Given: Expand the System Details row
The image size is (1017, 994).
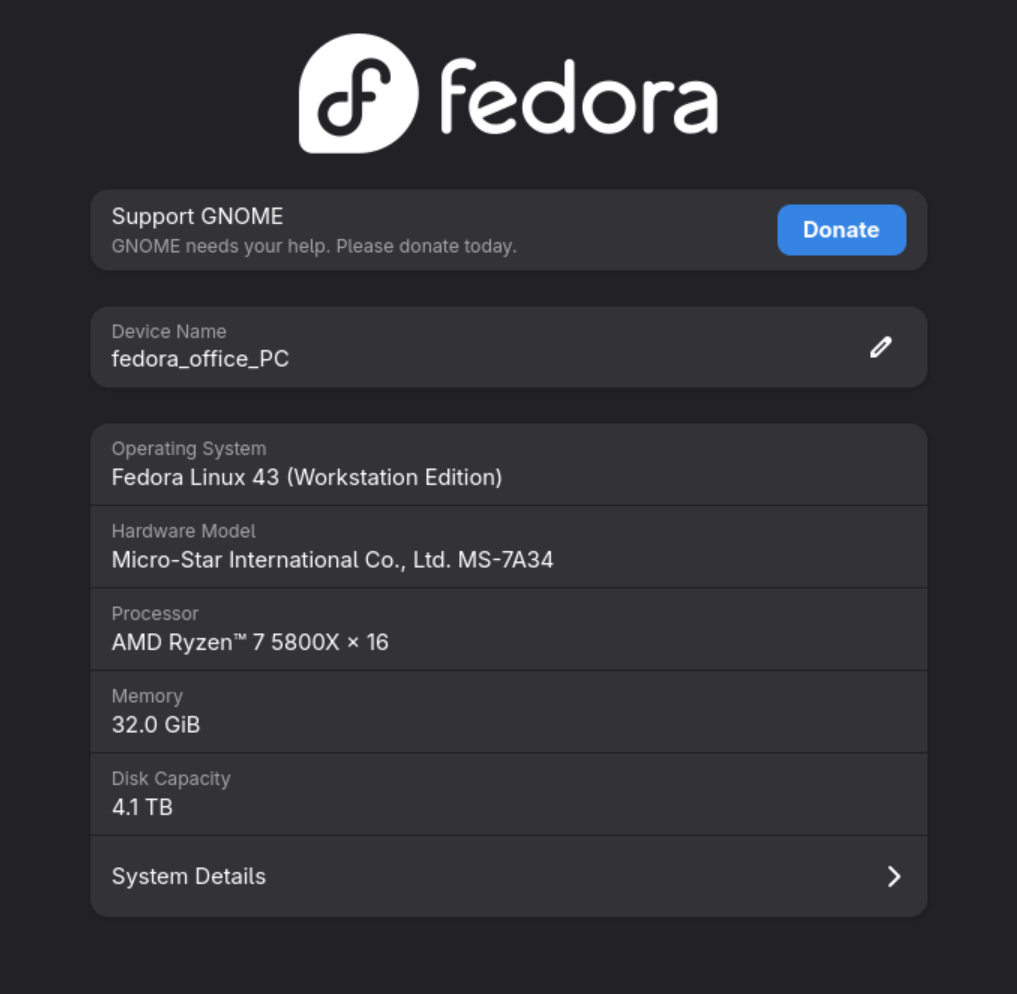Looking at the screenshot, I should tap(509, 876).
